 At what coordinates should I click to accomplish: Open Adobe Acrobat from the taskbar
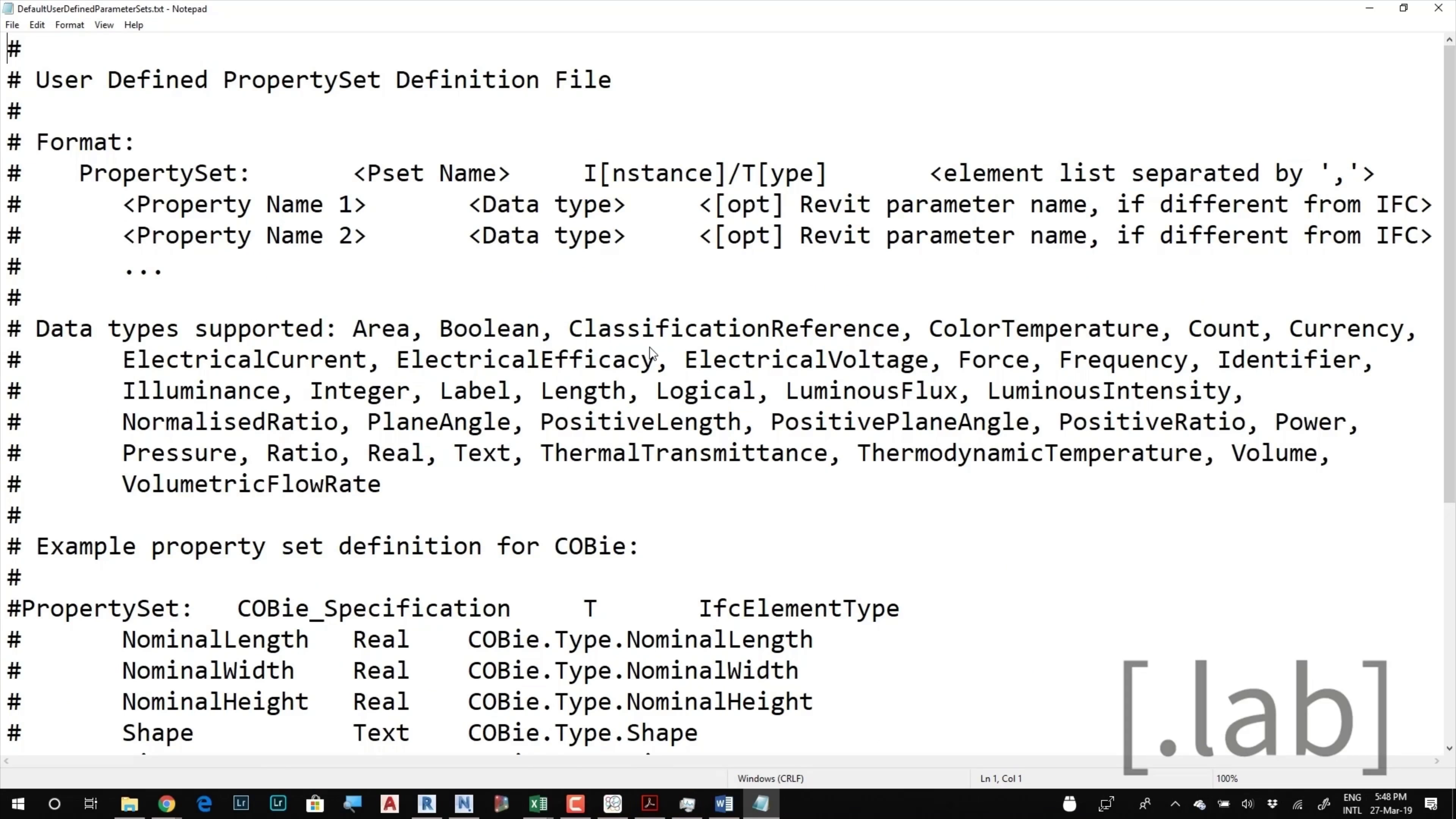(650, 804)
